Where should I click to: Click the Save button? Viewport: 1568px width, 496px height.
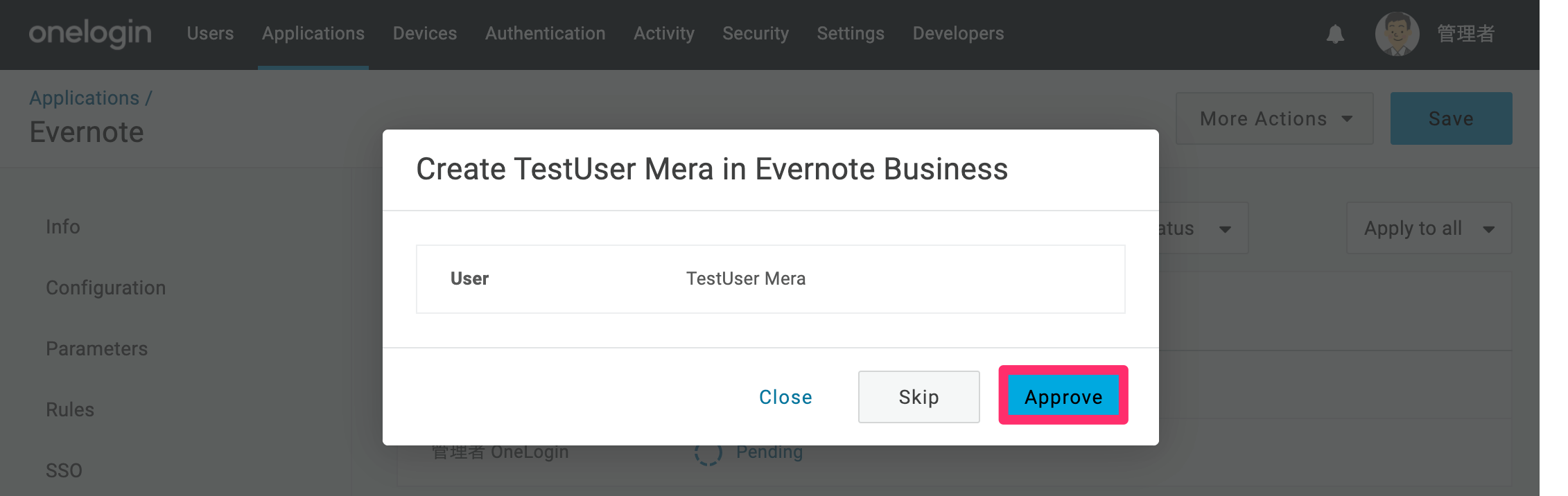point(1451,118)
